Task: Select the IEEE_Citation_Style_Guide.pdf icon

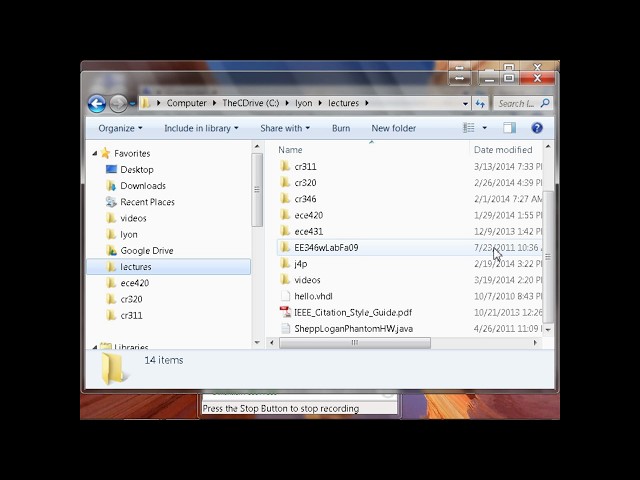Action: point(285,312)
